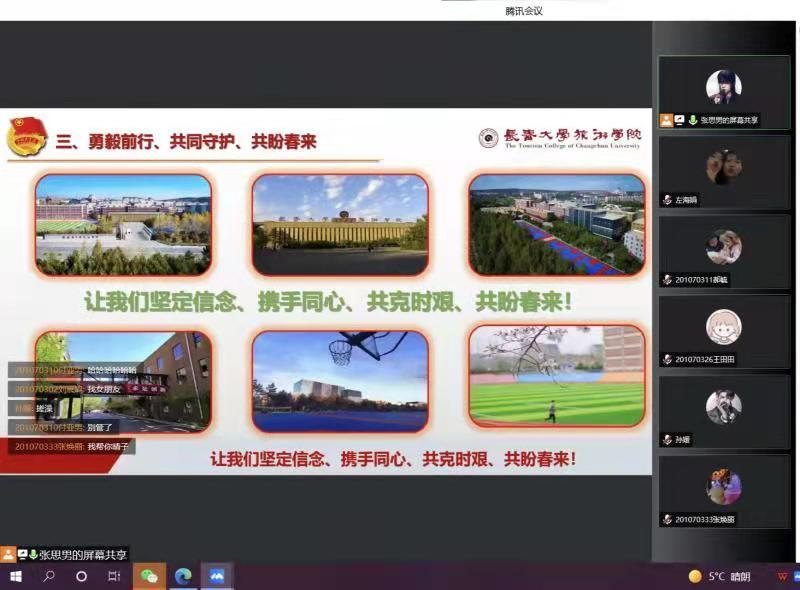Open Task View from the taskbar
The width and height of the screenshot is (800, 590).
(x=114, y=575)
